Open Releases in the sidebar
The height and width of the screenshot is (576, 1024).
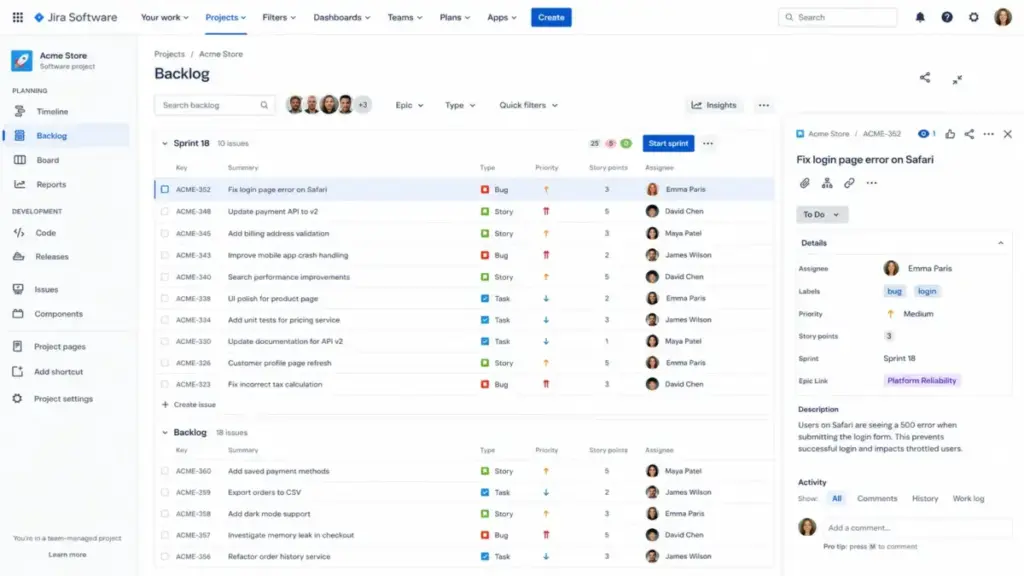[52, 257]
